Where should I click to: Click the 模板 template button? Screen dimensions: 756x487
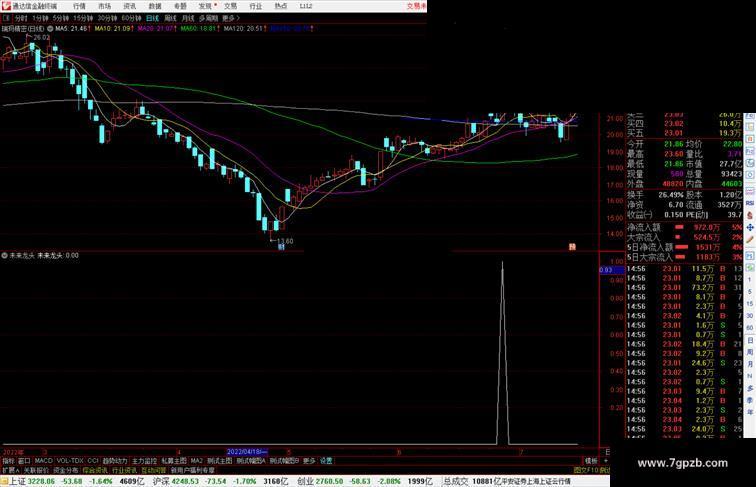click(591, 461)
